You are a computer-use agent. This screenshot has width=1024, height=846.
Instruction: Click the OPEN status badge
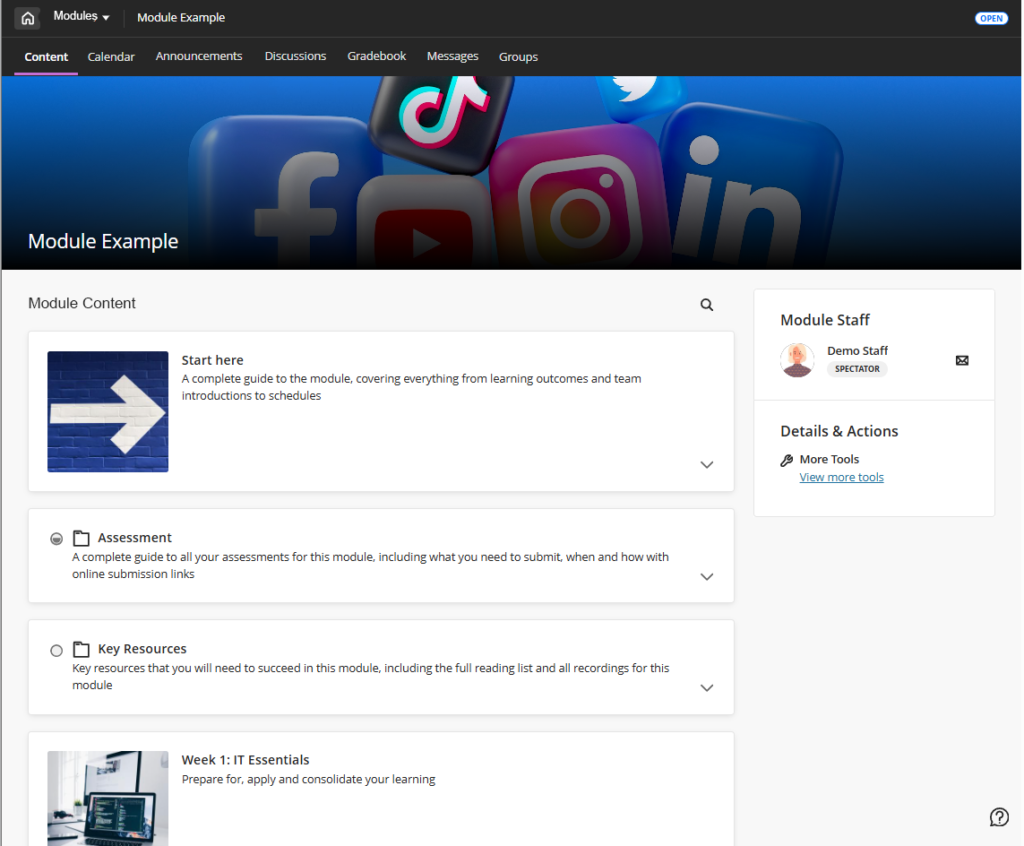tap(991, 18)
